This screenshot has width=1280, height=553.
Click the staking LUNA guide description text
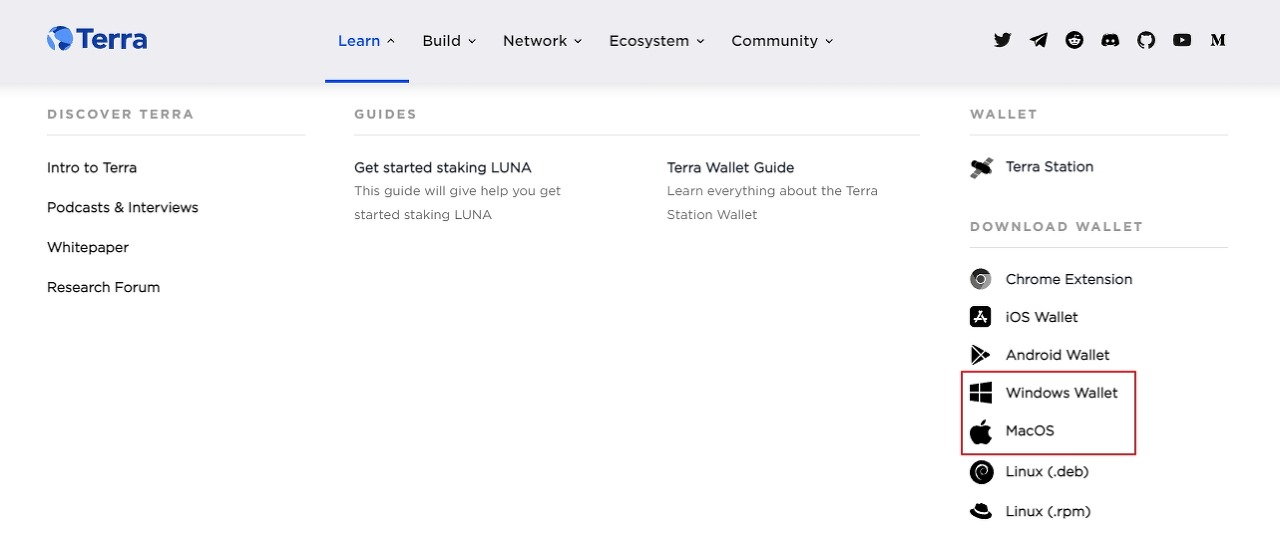[x=458, y=203]
